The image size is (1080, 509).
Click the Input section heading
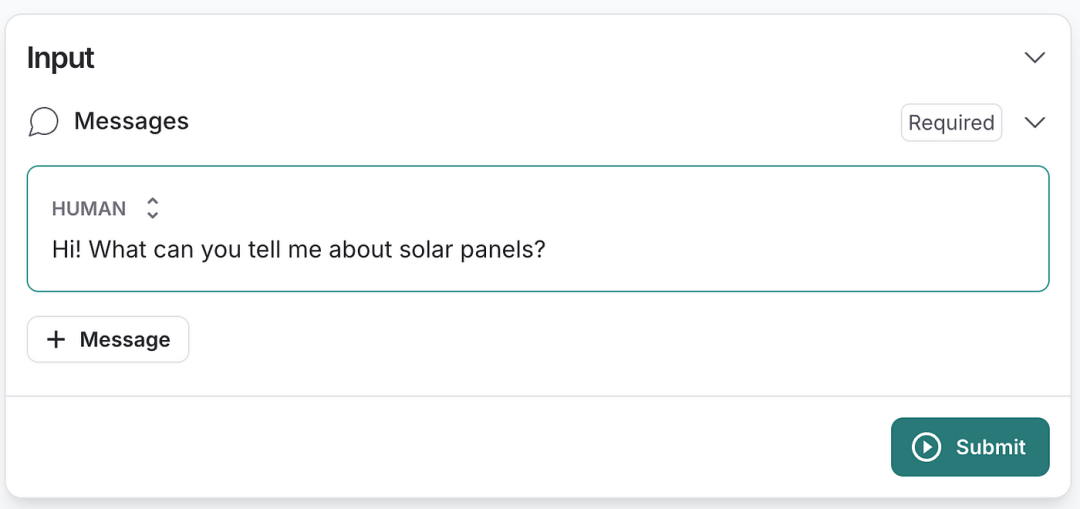[61, 58]
